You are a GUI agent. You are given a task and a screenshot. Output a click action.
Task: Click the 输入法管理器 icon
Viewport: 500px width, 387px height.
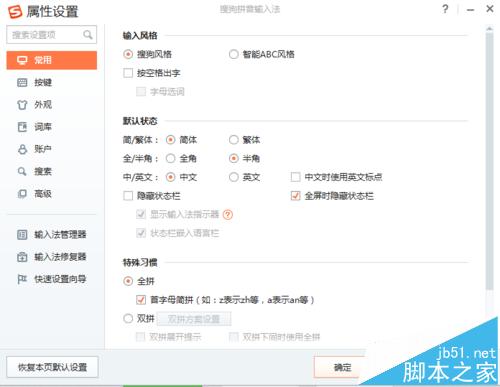tap(22, 235)
